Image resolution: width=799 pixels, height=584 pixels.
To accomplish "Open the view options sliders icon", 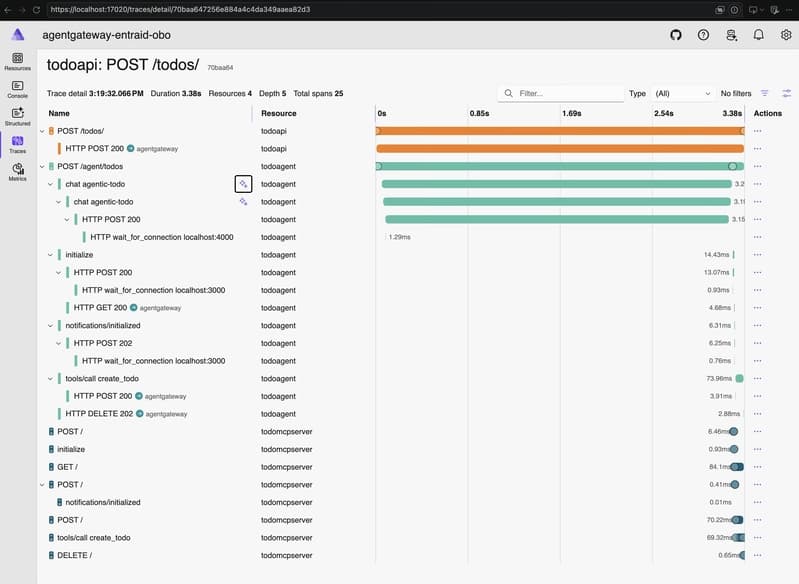I will pyautogui.click(x=787, y=93).
